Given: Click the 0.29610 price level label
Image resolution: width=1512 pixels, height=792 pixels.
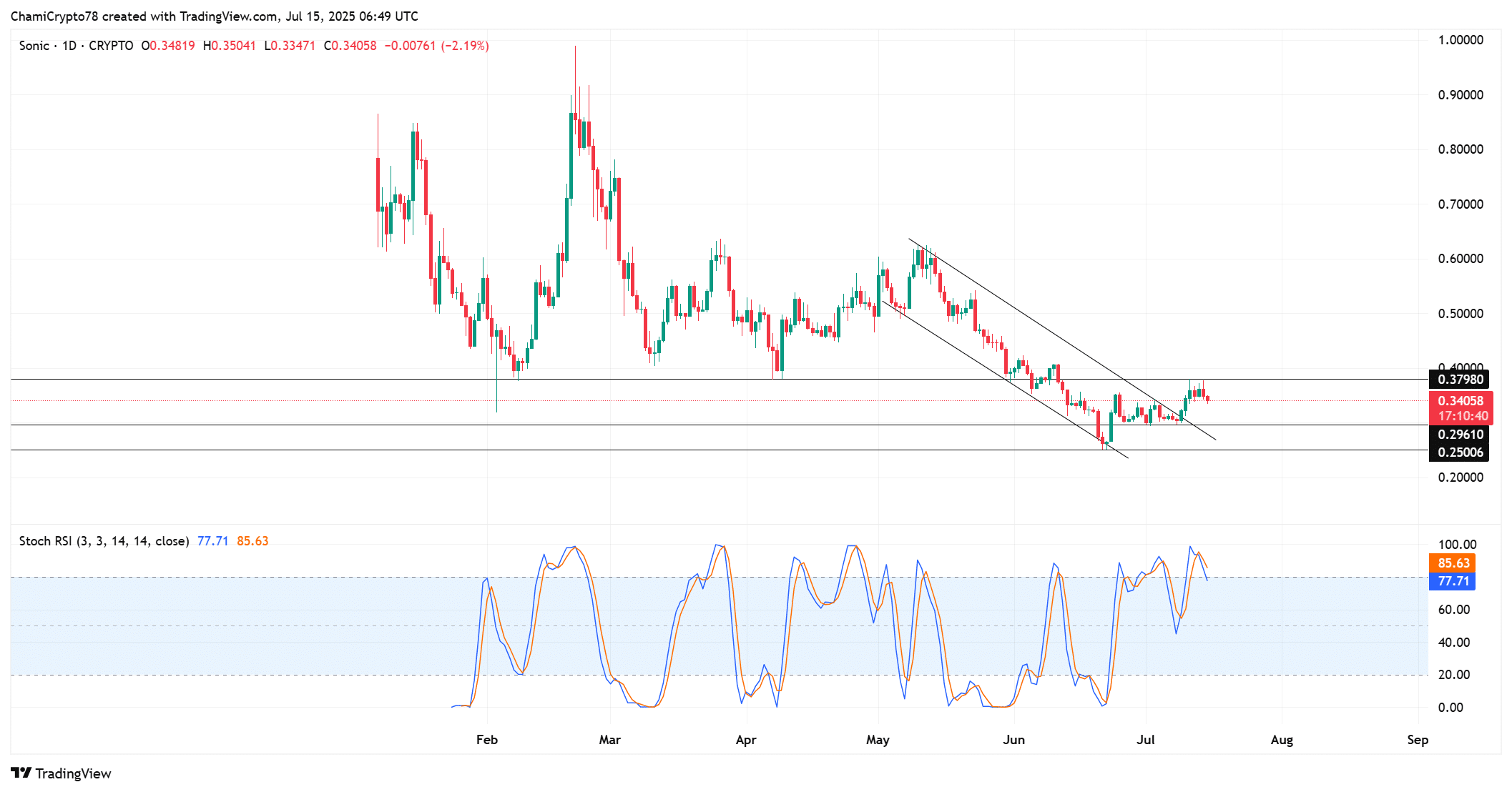Looking at the screenshot, I should [1460, 435].
